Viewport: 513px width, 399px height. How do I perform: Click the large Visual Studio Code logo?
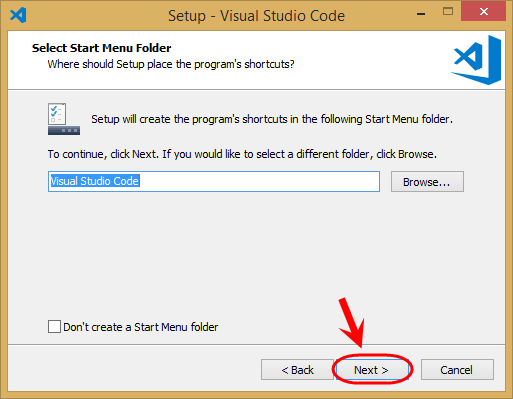coord(476,60)
